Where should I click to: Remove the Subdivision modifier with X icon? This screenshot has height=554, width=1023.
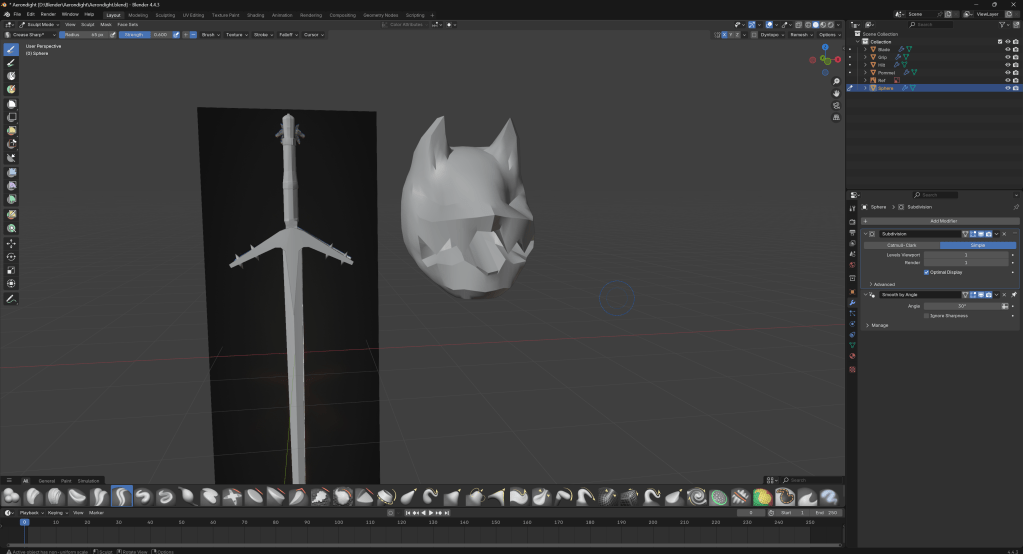pyautogui.click(x=1004, y=234)
